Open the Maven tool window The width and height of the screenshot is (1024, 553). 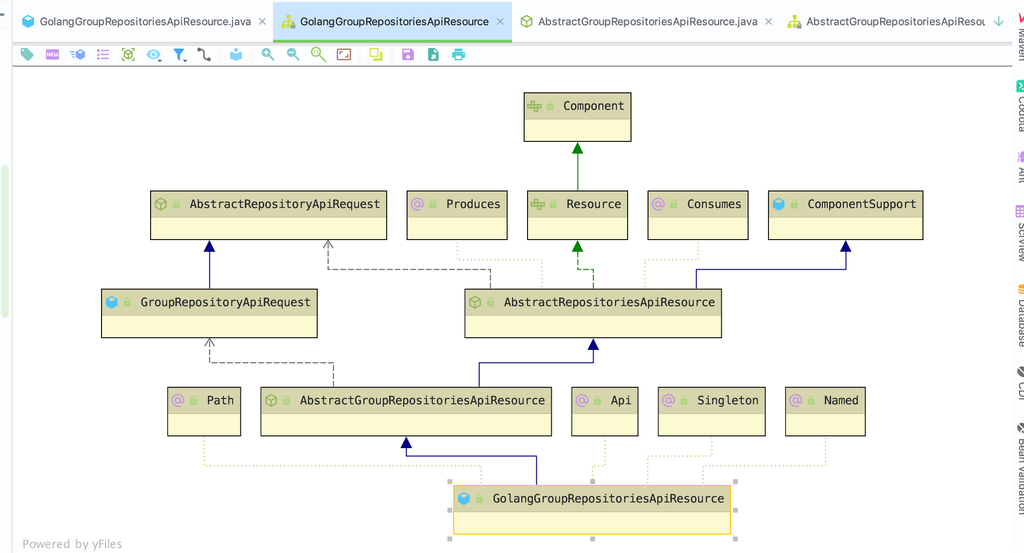(1019, 40)
